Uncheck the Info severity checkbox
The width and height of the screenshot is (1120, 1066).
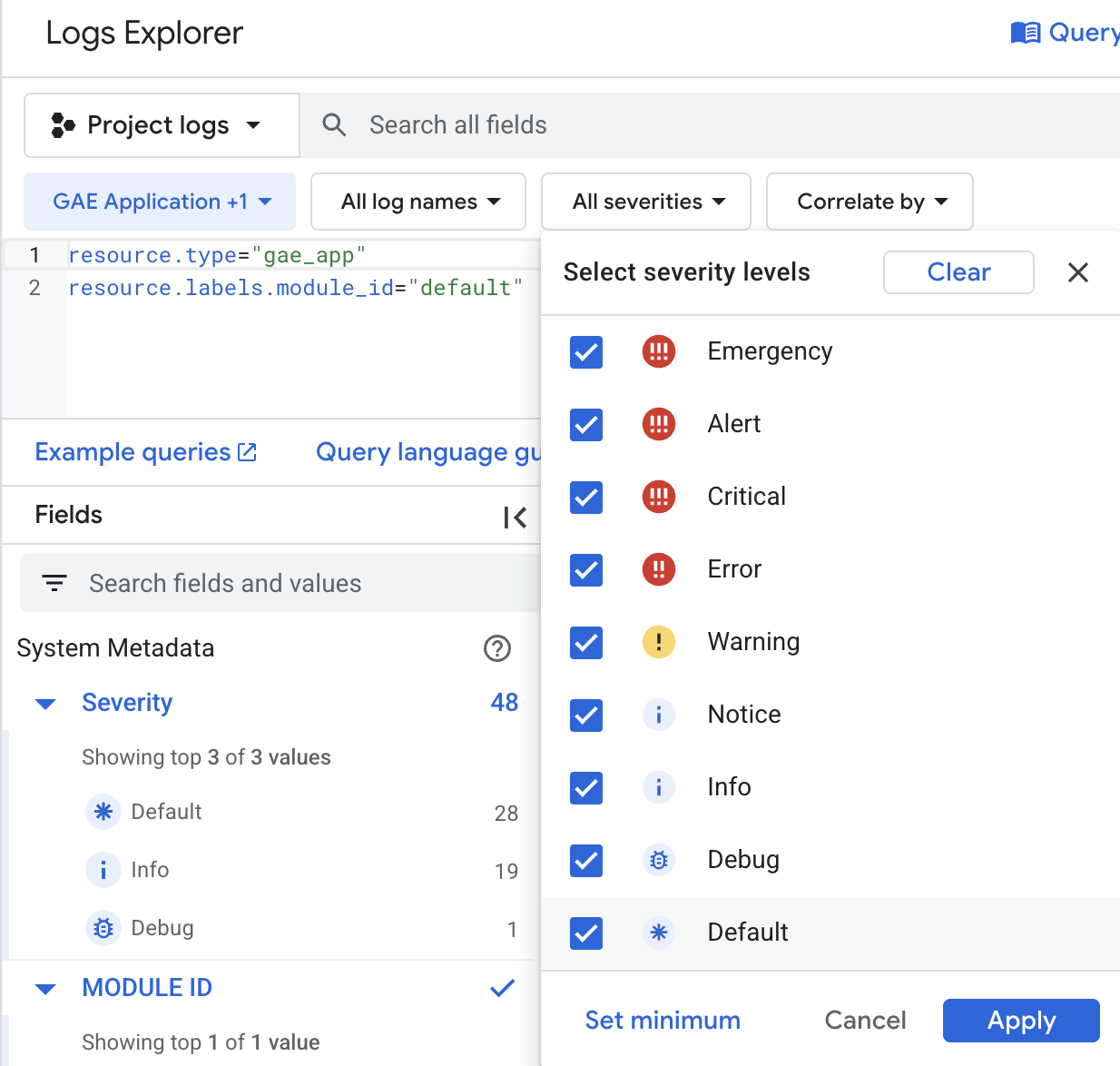[x=586, y=787]
